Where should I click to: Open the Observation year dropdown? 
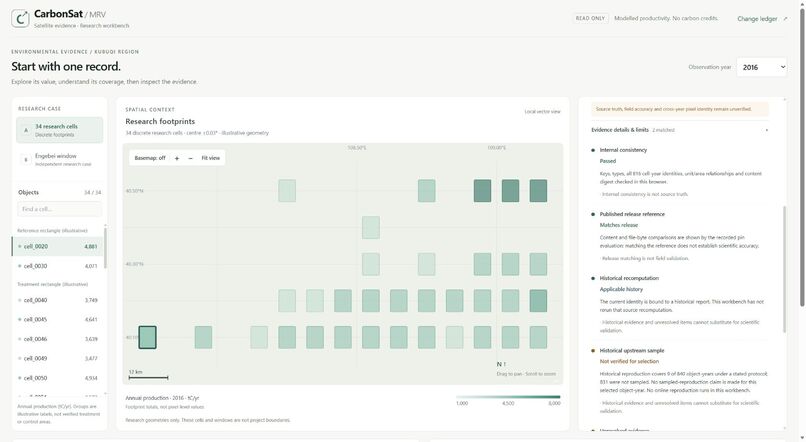pyautogui.click(x=761, y=67)
